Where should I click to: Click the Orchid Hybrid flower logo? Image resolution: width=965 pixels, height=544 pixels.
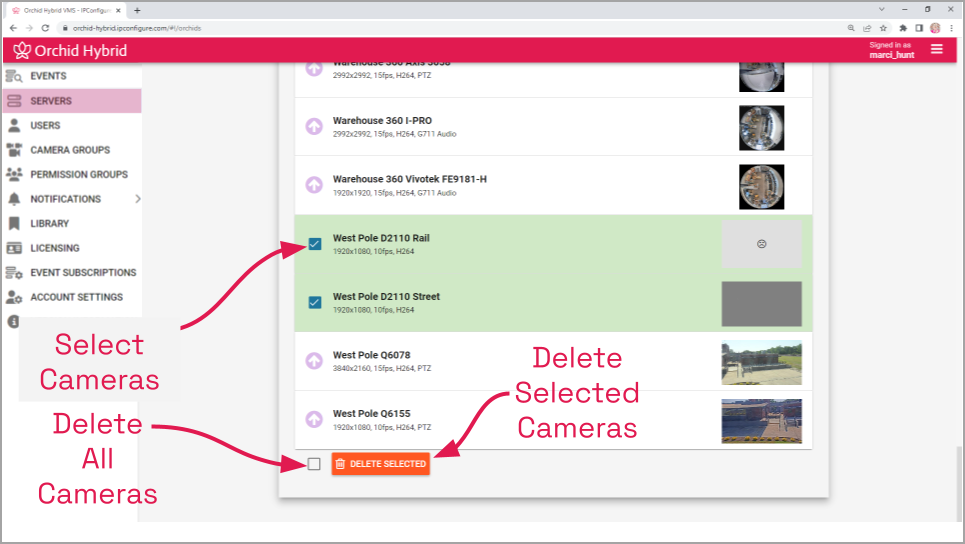[x=22, y=50]
